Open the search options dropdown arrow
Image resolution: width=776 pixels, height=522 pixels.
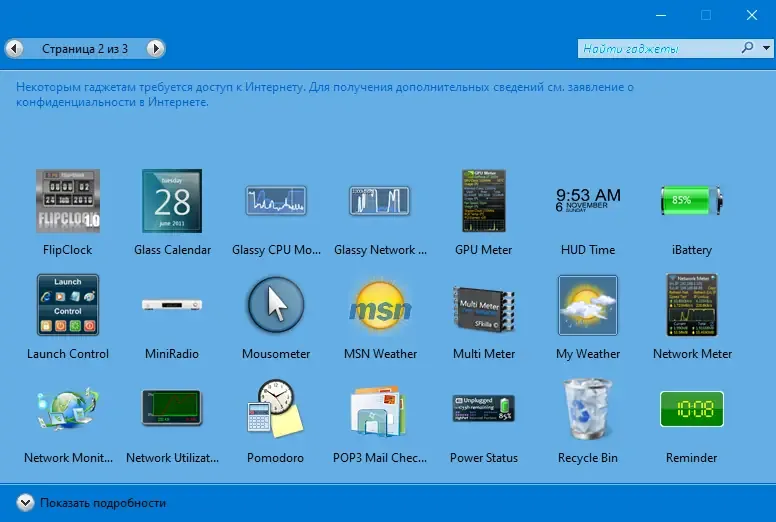[x=766, y=48]
